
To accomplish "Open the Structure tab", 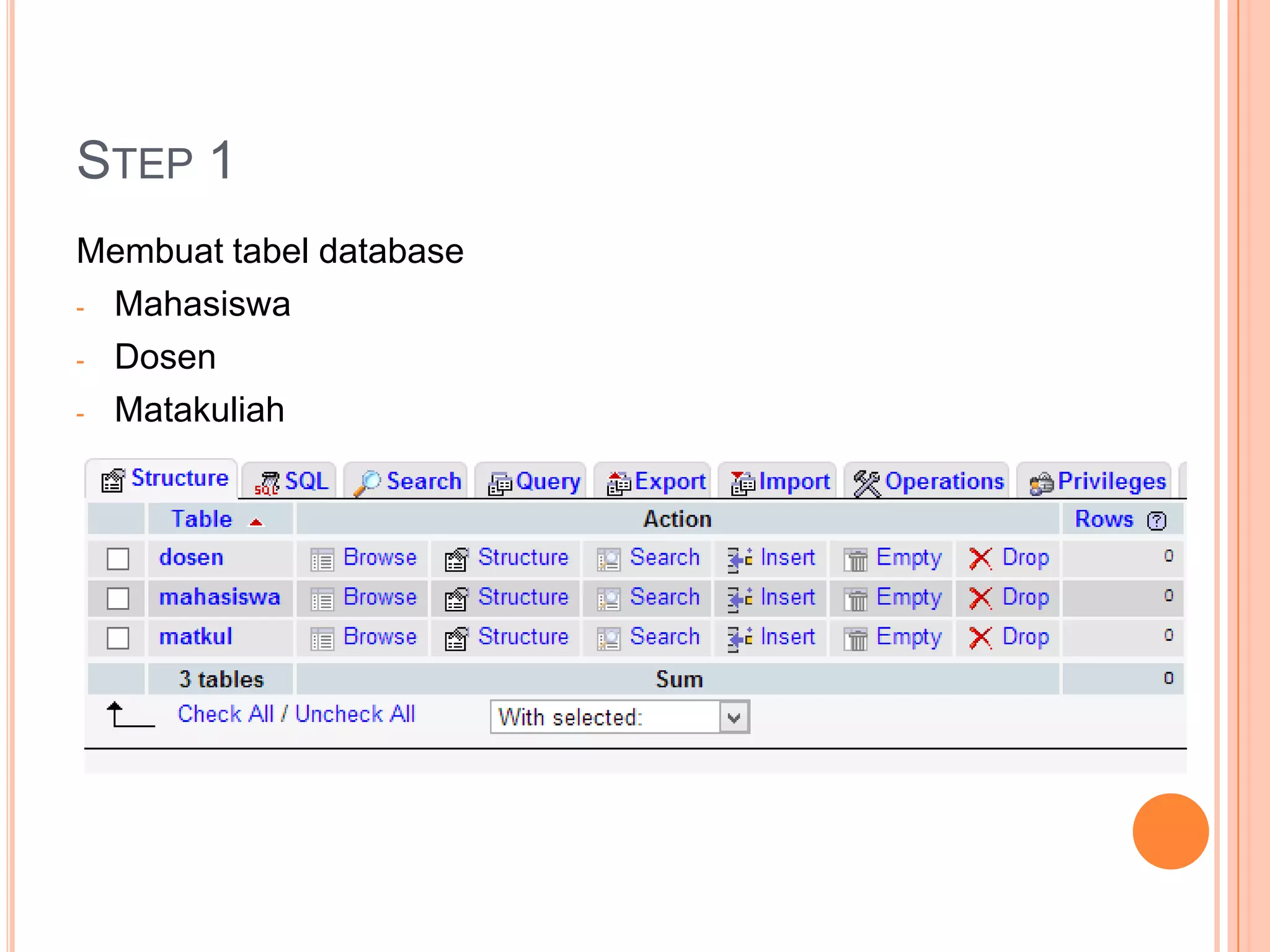I will coord(162,479).
